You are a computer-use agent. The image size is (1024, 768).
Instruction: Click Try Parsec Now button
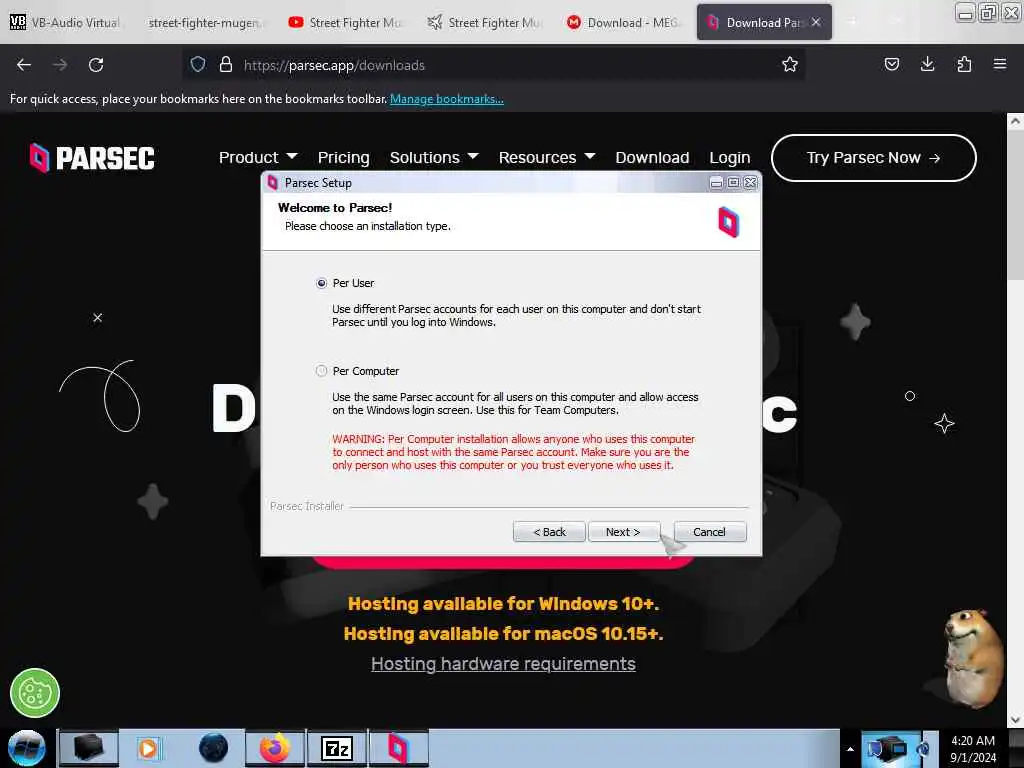pos(873,157)
